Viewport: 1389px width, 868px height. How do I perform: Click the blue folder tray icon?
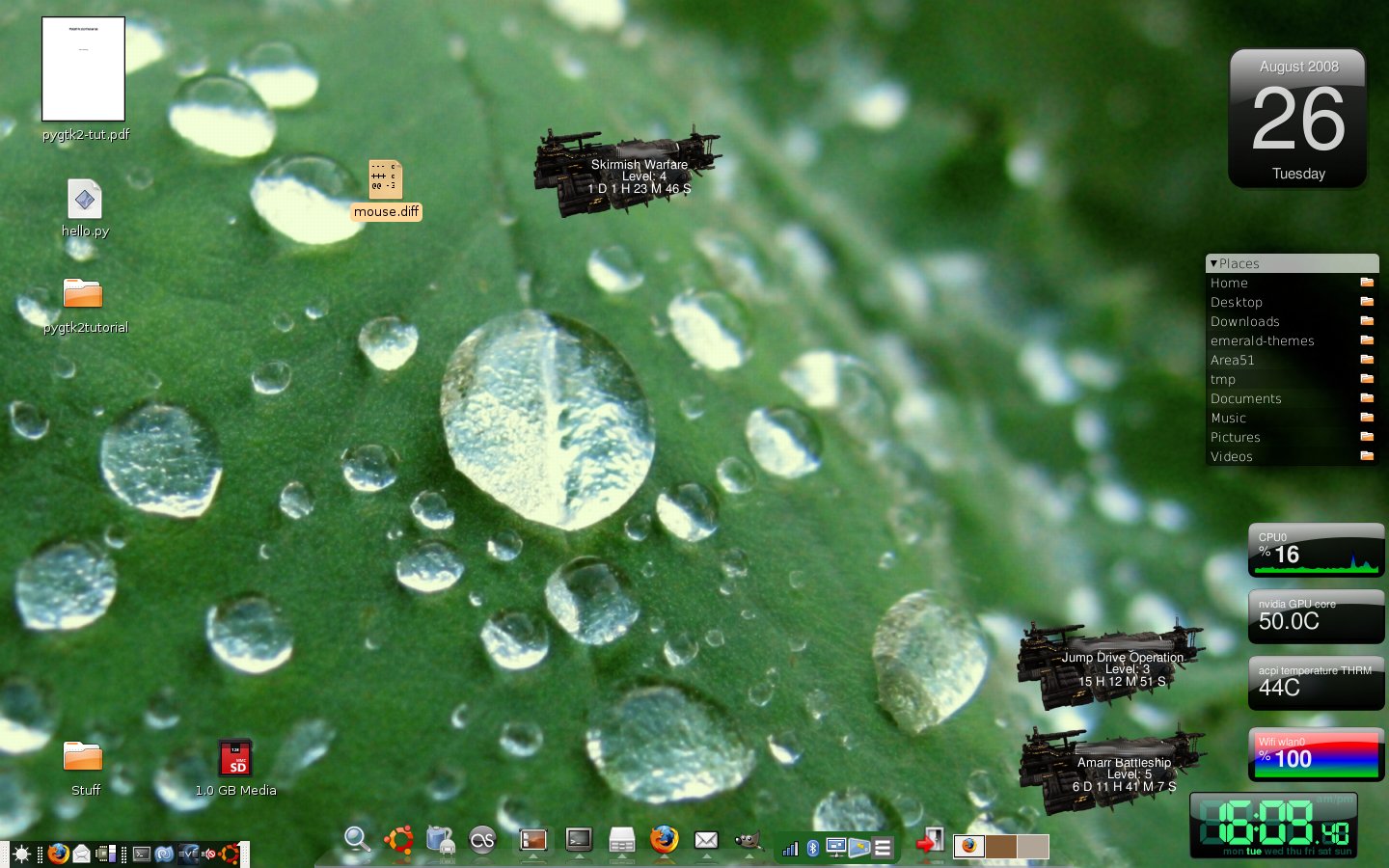[858, 849]
